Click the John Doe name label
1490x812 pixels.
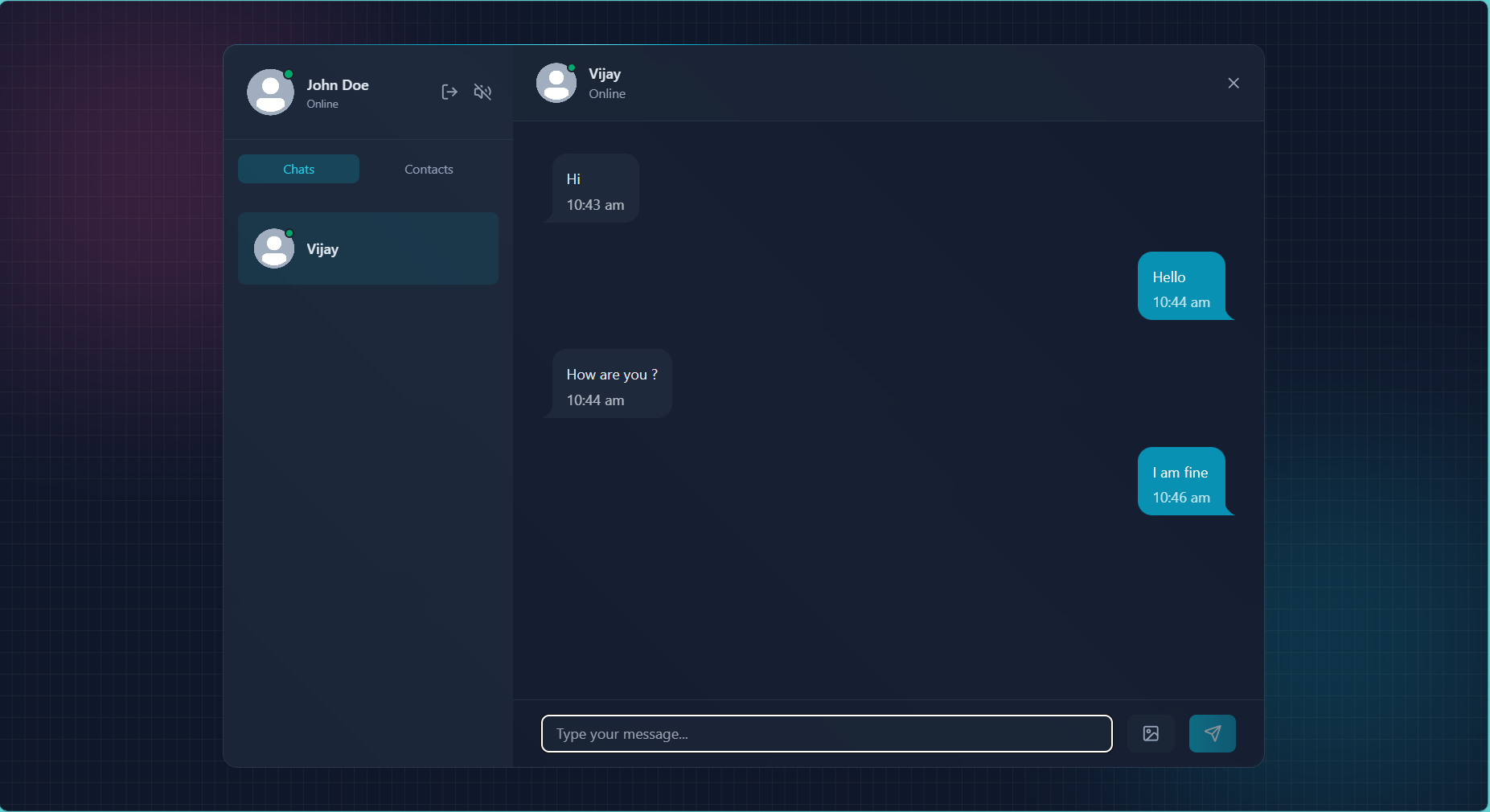pos(338,85)
